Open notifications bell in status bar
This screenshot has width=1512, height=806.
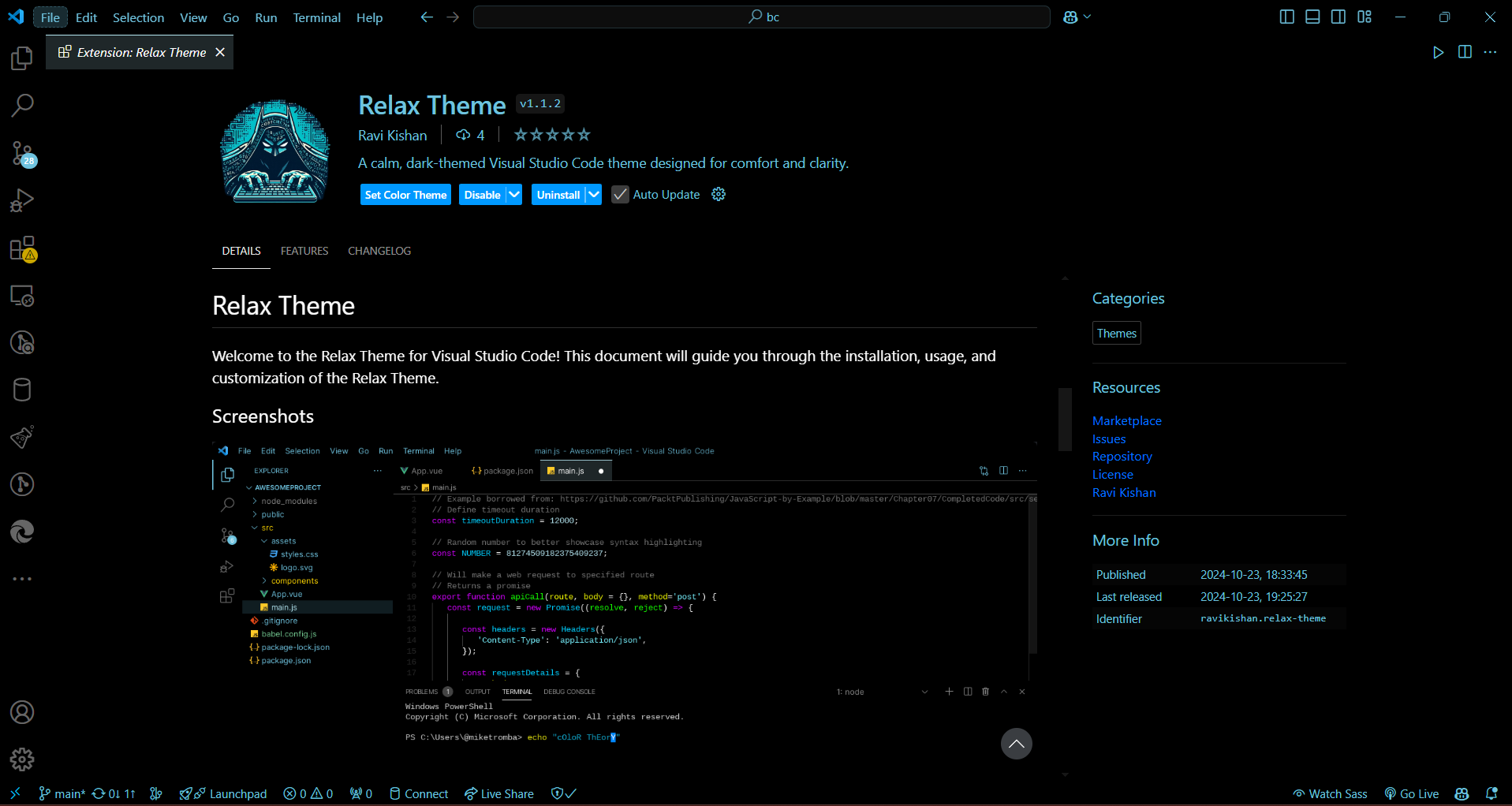coord(1491,793)
